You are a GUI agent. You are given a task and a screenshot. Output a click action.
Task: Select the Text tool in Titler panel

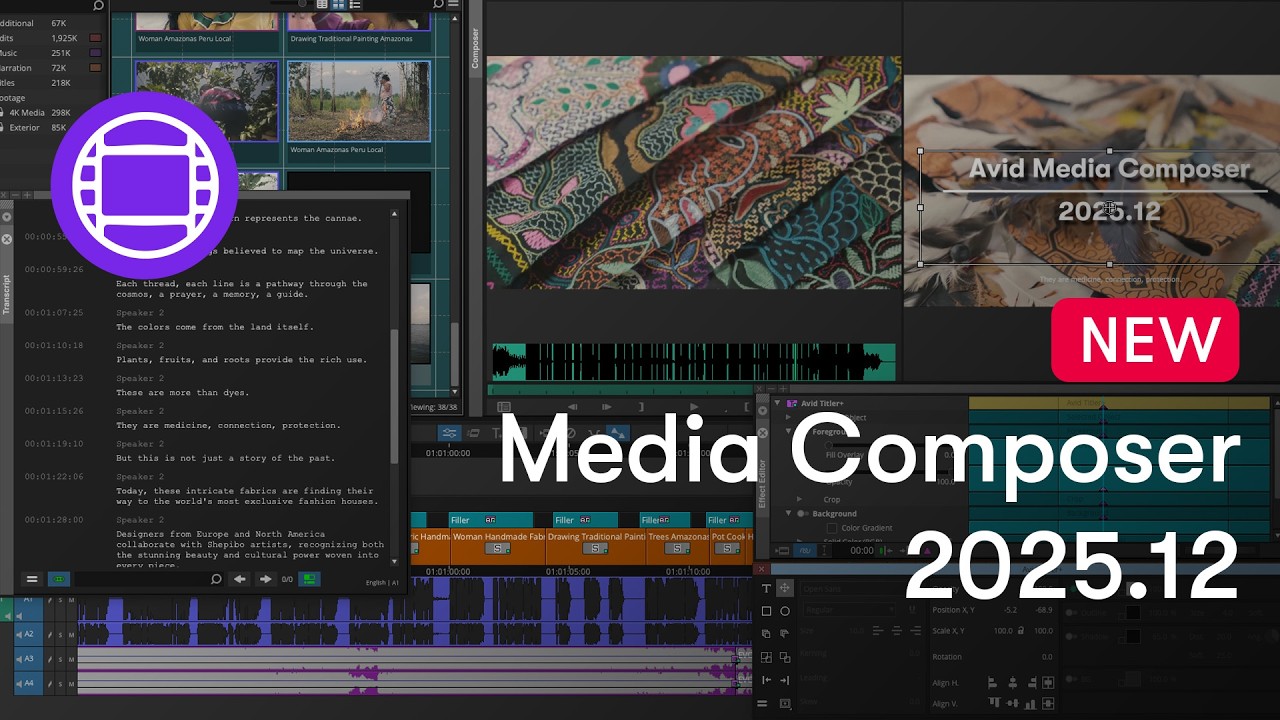(767, 588)
